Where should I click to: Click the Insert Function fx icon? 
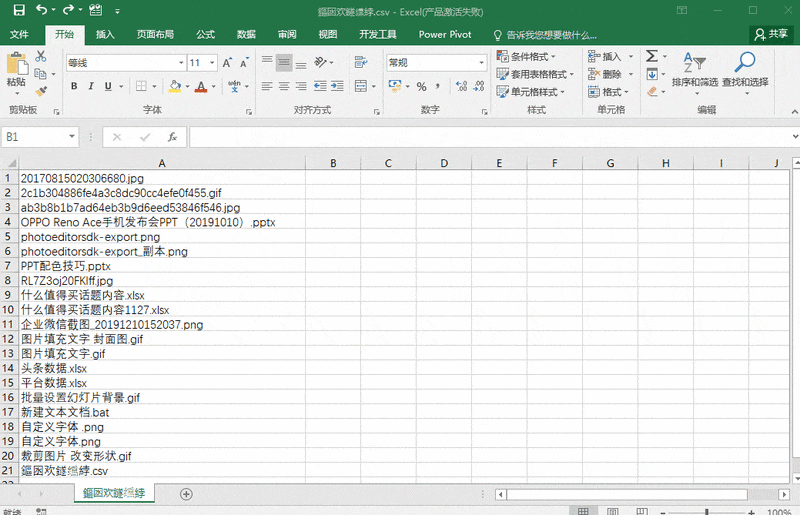(172, 136)
